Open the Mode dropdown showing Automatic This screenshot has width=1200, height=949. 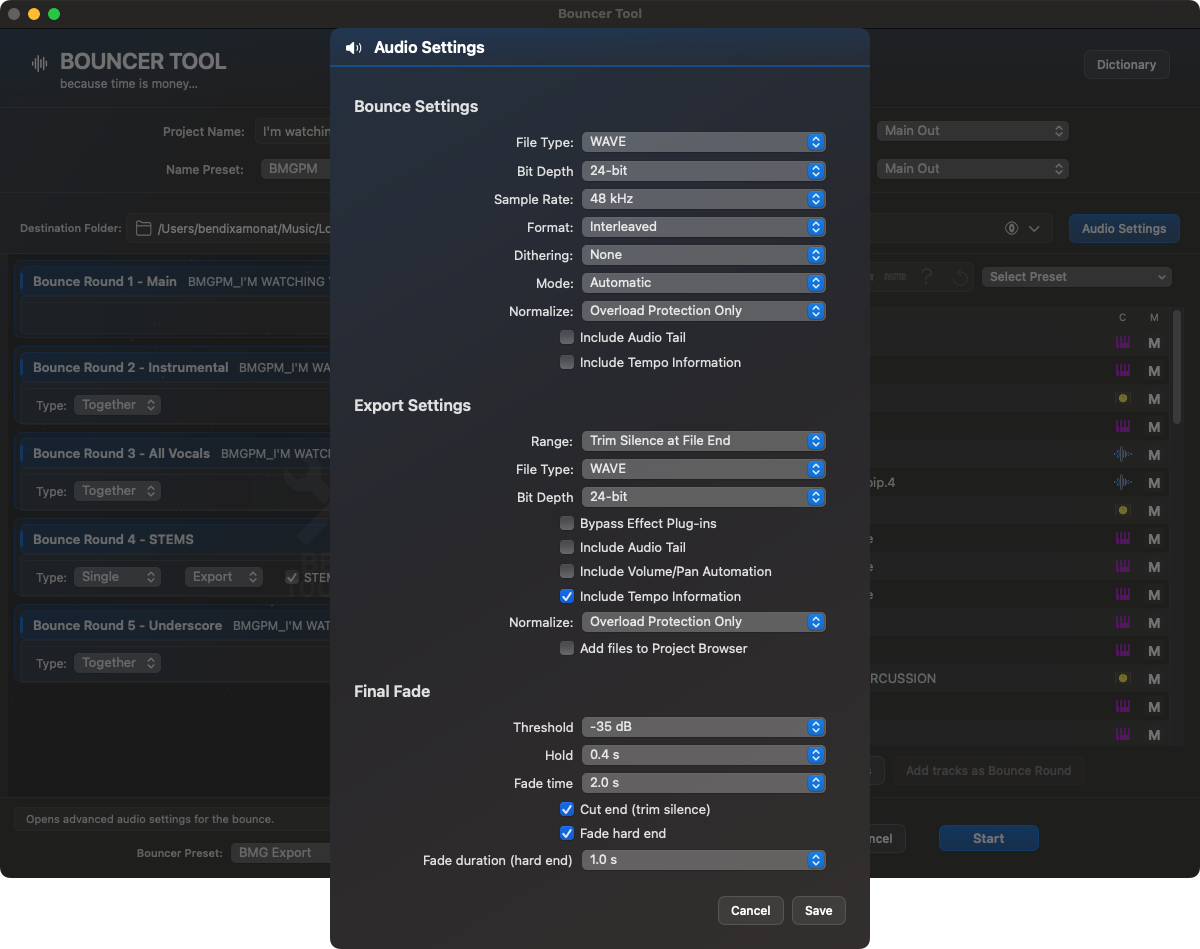click(x=704, y=283)
